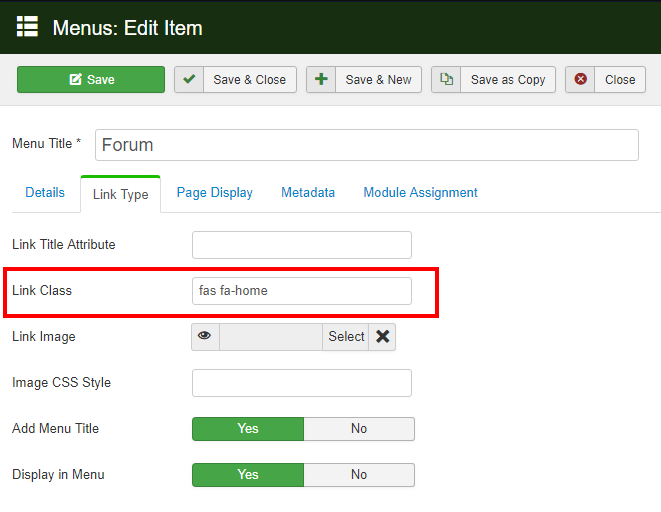
Task: Click the Save & Close checkmark icon
Action: pos(189,80)
